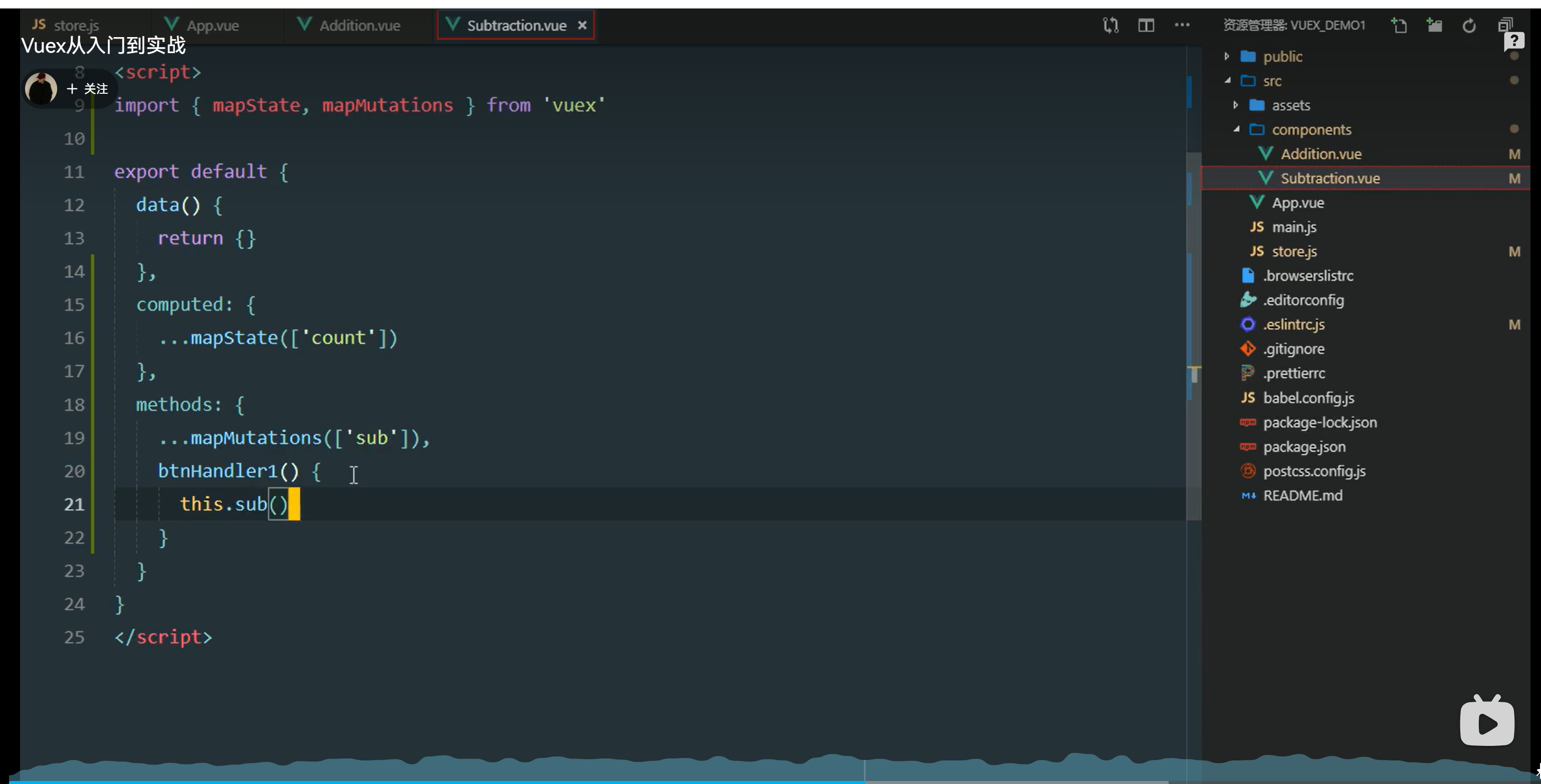
Task: Click the main.js file in sidebar
Action: (x=1296, y=226)
